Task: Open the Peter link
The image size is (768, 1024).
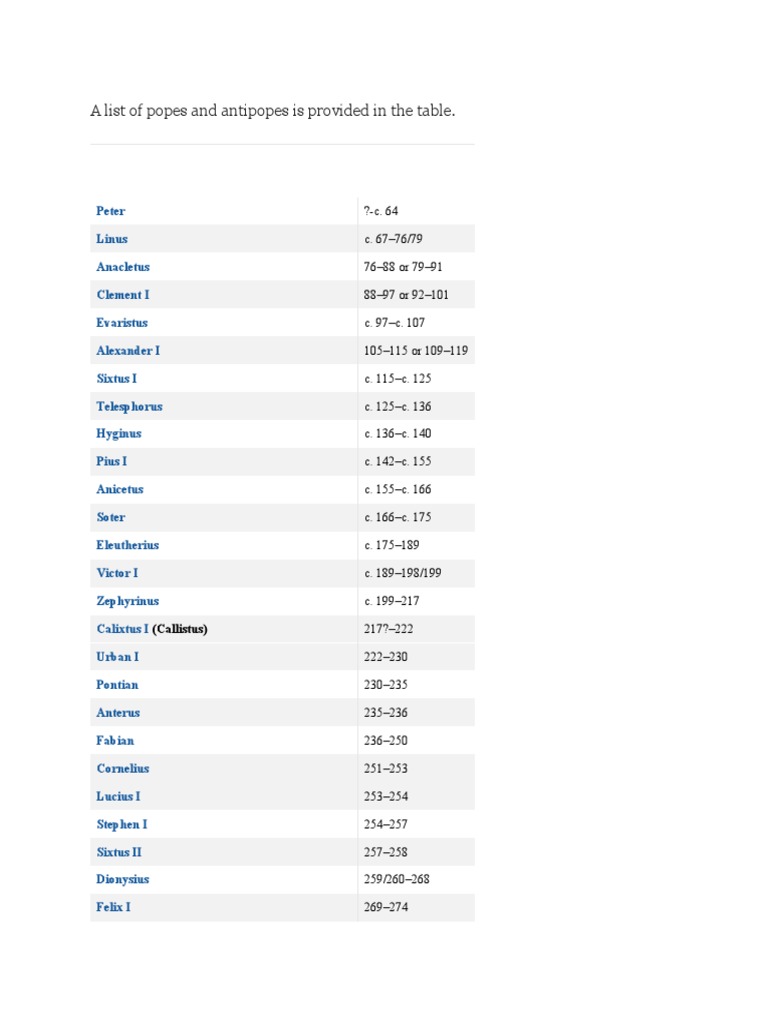Action: (110, 211)
